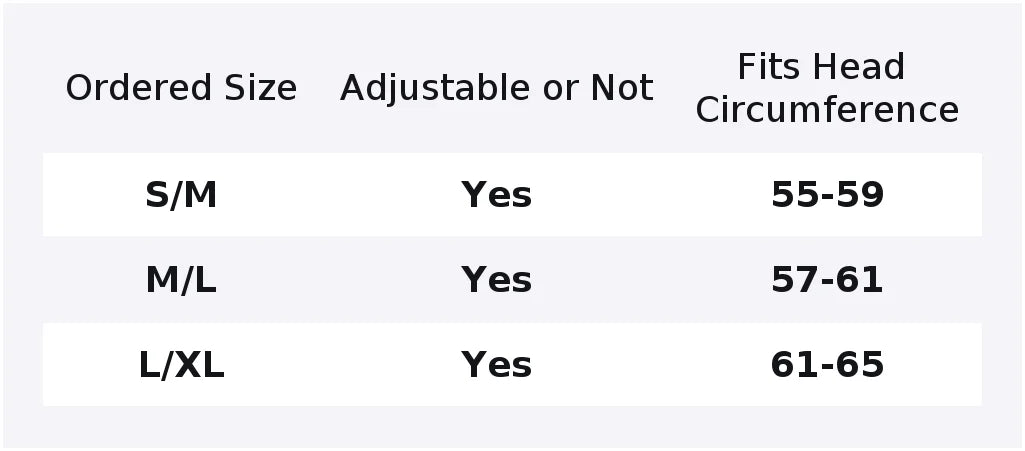
Task: Click the words Fits Head in the header
Action: (821, 67)
